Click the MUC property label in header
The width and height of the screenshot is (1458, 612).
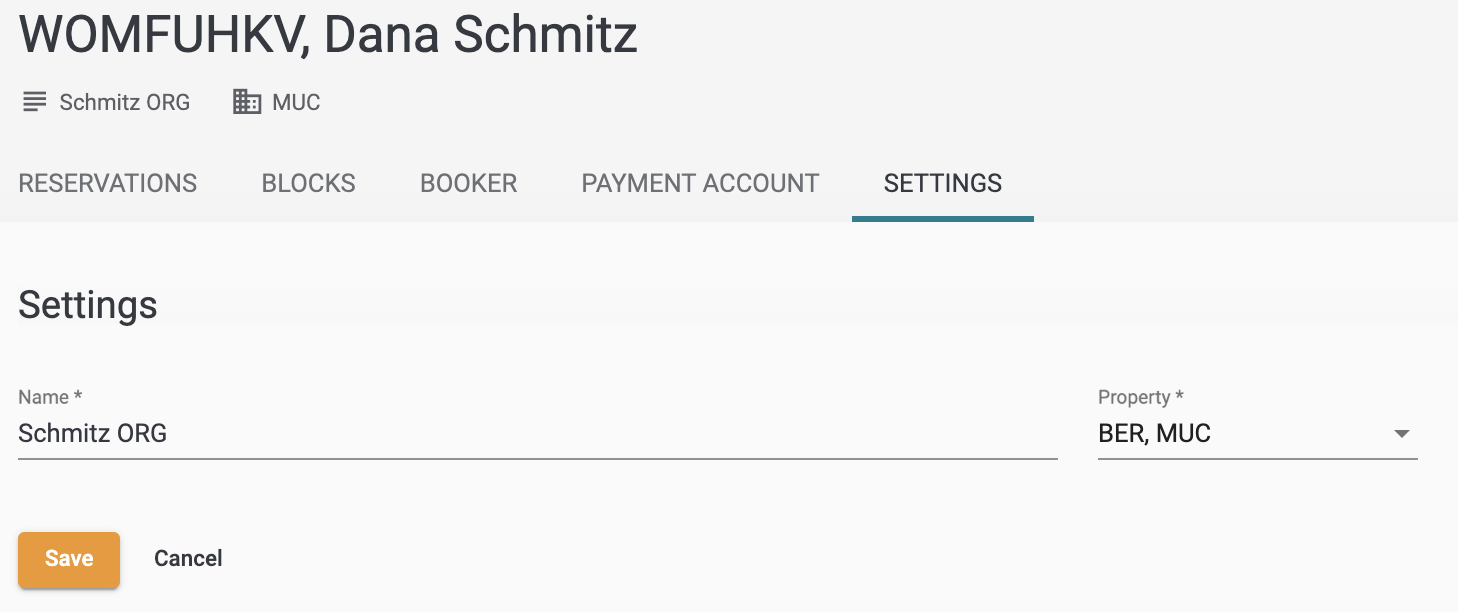click(296, 102)
